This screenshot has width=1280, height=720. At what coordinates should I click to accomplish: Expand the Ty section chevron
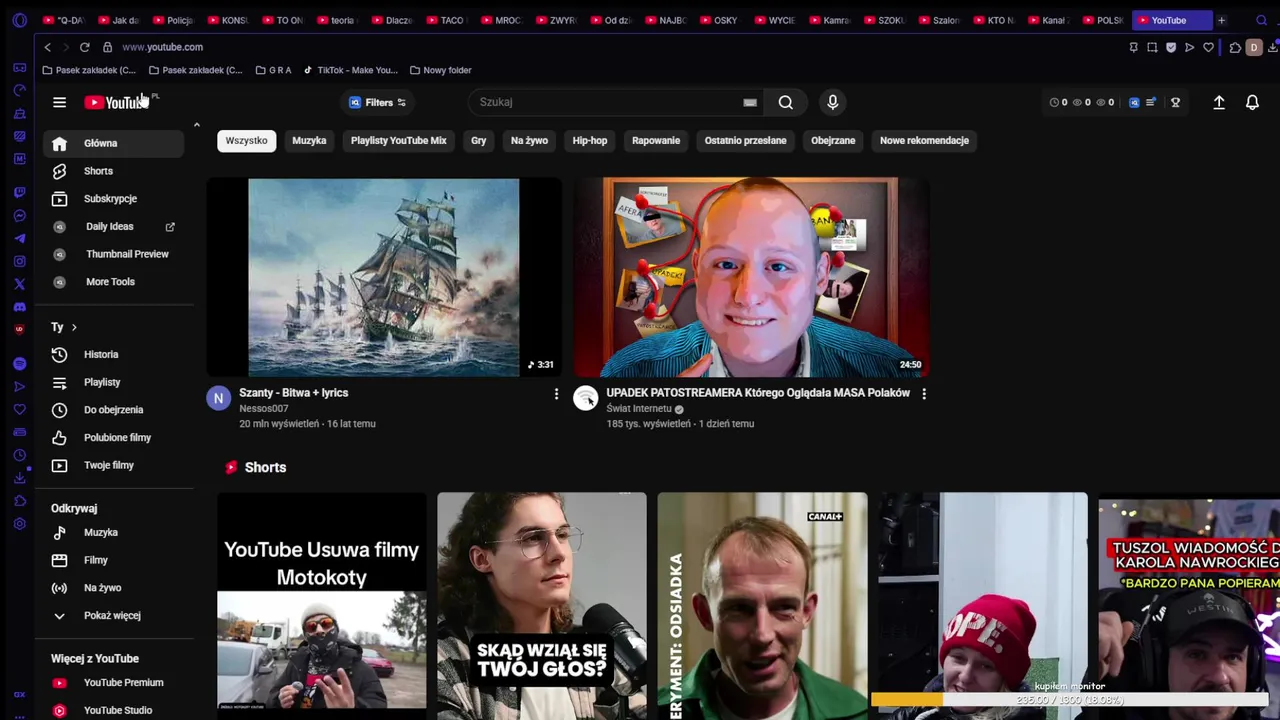point(73,327)
